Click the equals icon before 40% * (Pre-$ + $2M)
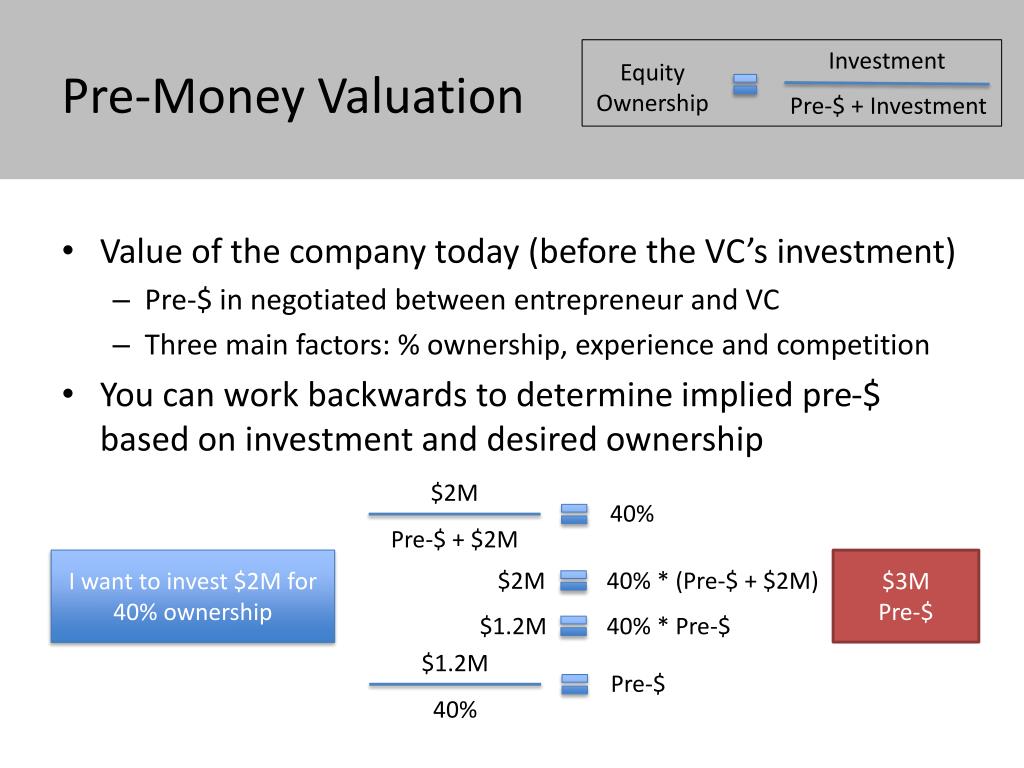 (x=573, y=581)
